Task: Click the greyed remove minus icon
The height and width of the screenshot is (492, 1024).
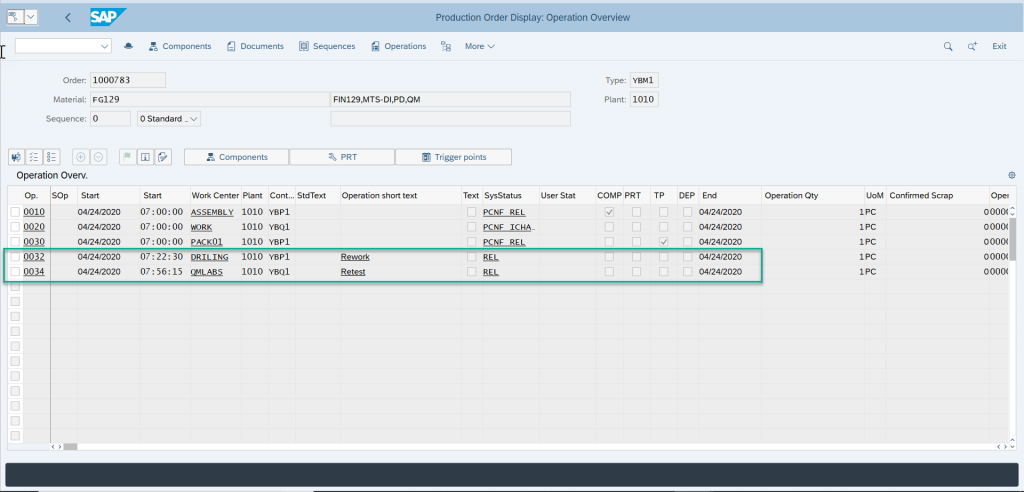Action: (x=98, y=157)
